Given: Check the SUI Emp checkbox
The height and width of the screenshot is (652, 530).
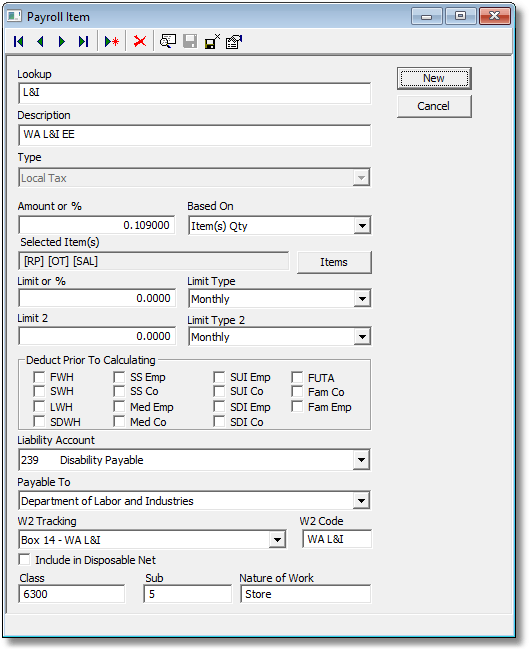Looking at the screenshot, I should (219, 377).
